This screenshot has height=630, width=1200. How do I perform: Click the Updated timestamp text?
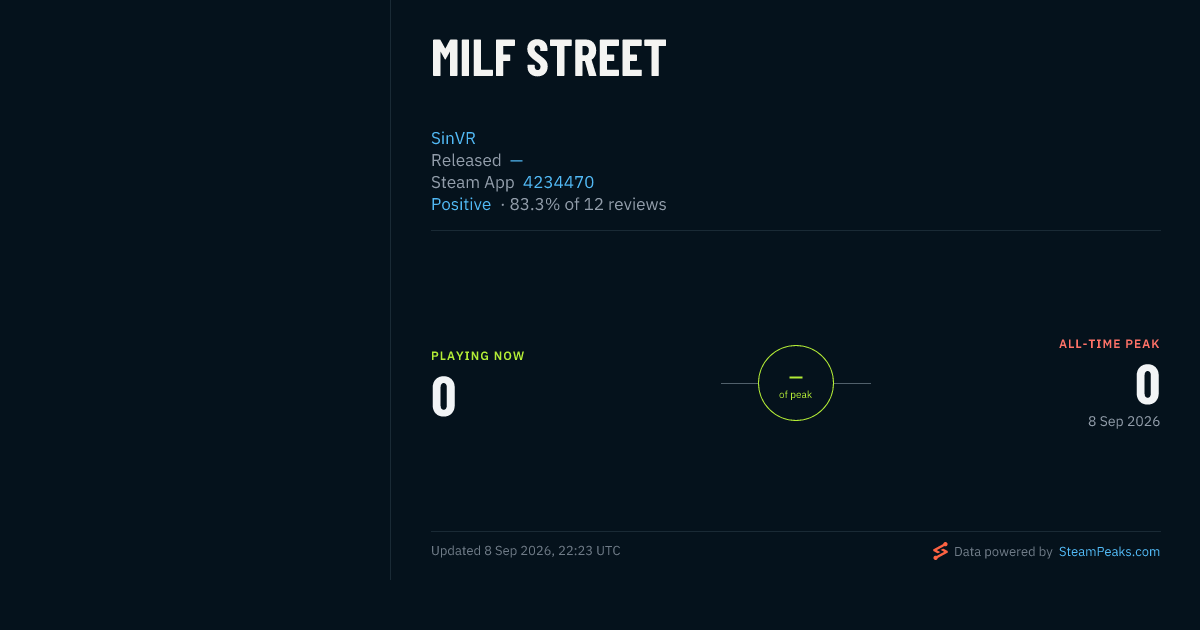coord(526,551)
